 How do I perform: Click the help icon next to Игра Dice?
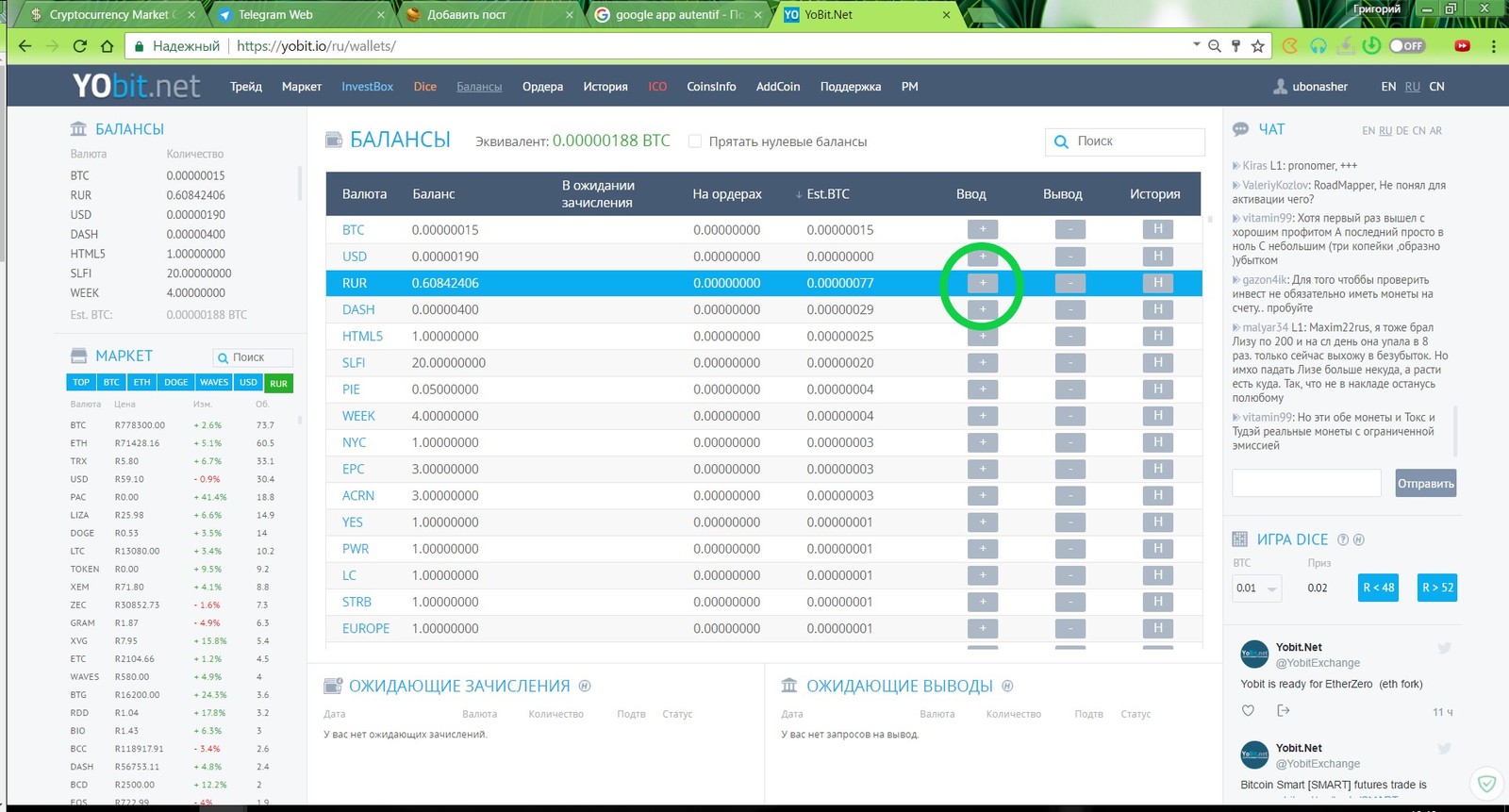pyautogui.click(x=1343, y=539)
